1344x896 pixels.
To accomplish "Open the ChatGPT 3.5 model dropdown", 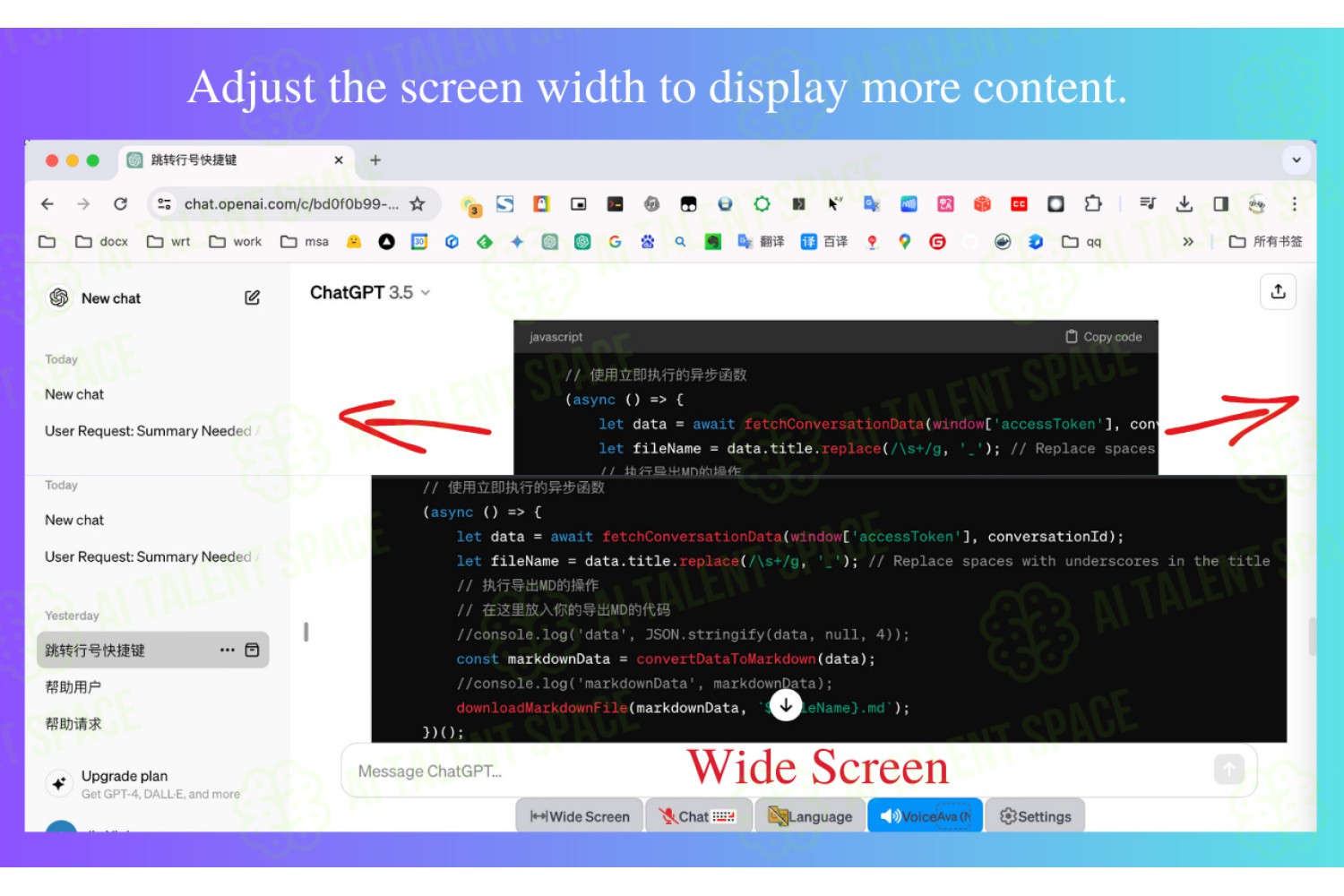I will coord(370,292).
